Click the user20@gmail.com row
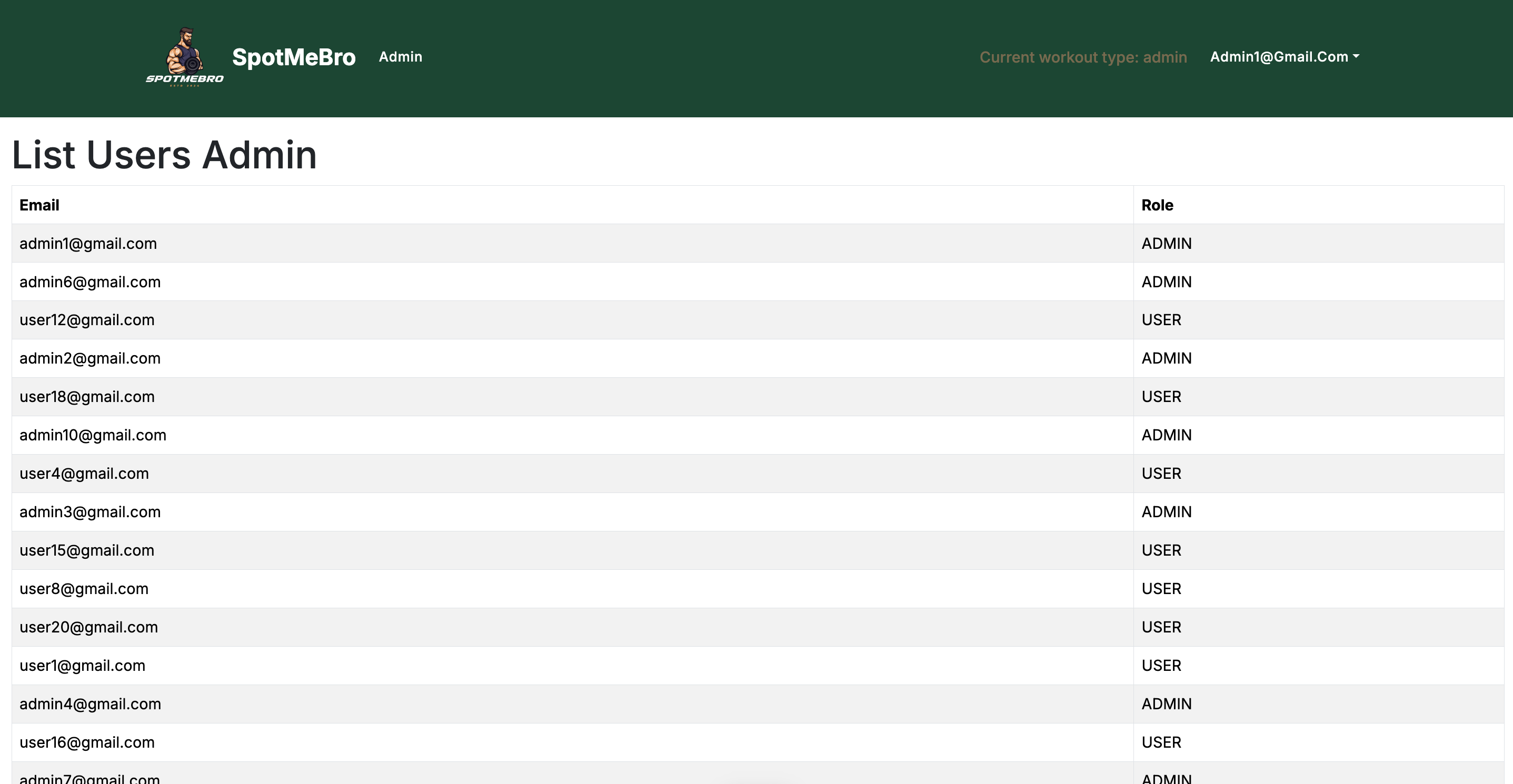Viewport: 1513px width, 784px height. point(88,627)
